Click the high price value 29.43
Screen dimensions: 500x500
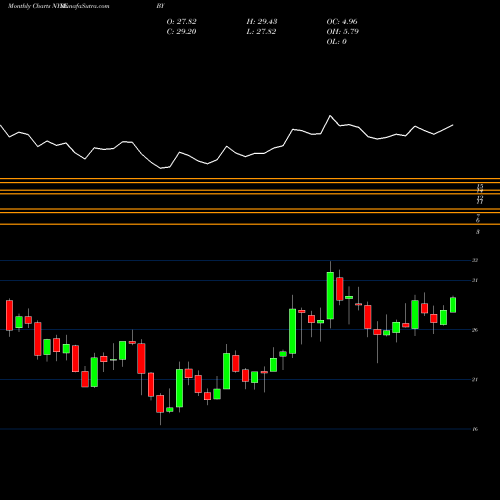(267, 22)
